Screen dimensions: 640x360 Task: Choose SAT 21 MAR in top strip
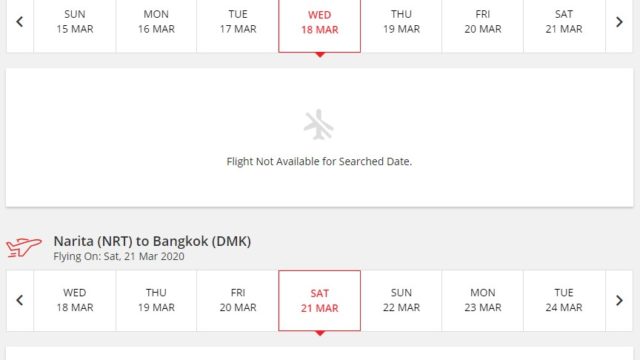tap(564, 22)
